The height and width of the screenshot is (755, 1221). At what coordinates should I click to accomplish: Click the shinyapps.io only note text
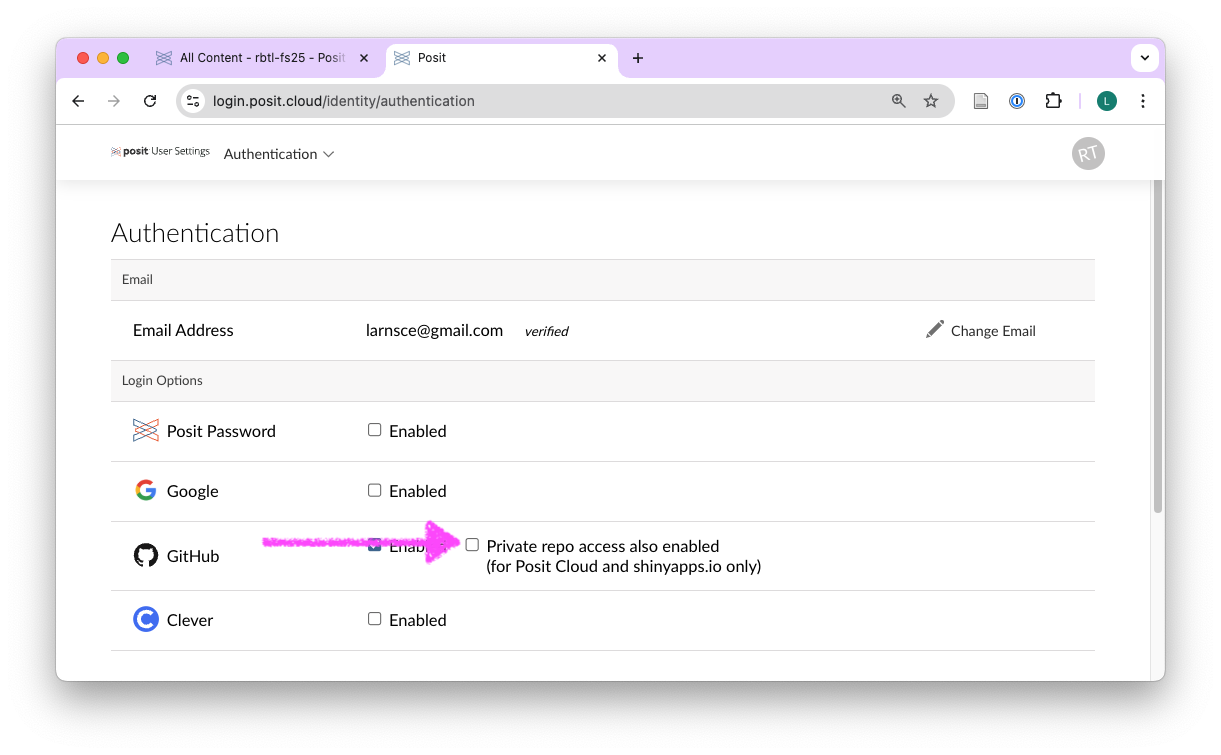tap(624, 567)
